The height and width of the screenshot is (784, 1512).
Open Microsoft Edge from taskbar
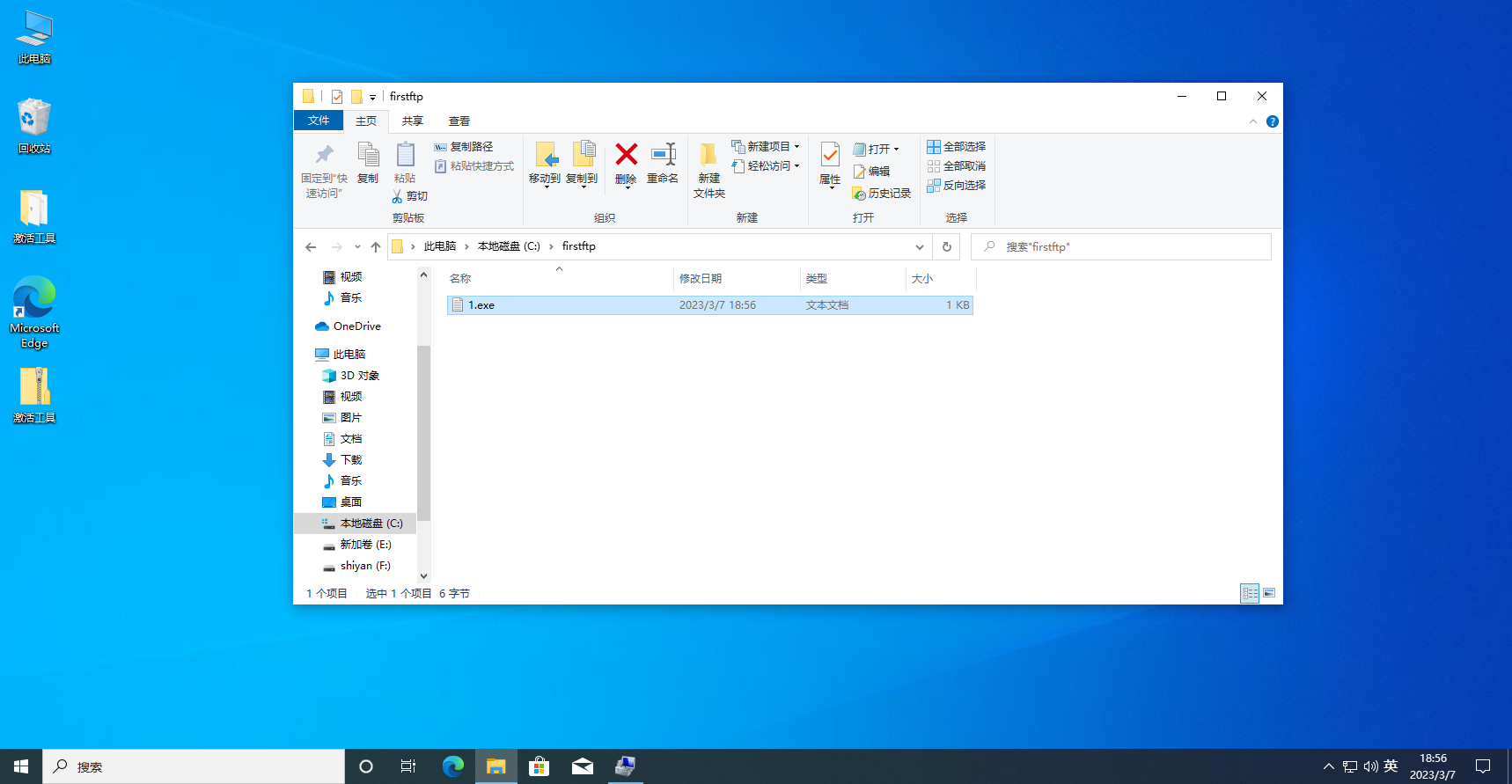[453, 766]
